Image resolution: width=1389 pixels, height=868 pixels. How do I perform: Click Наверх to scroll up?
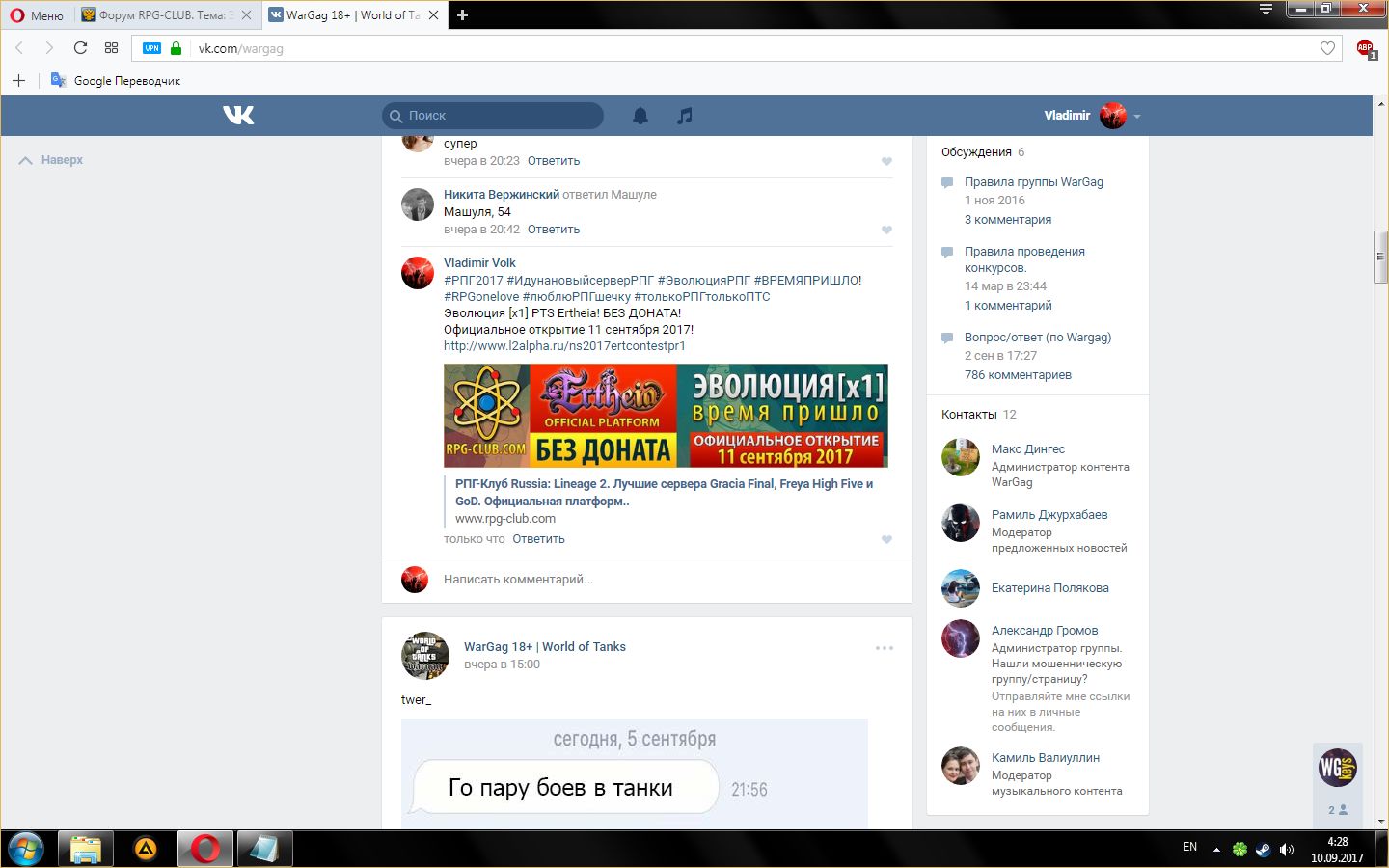point(51,160)
